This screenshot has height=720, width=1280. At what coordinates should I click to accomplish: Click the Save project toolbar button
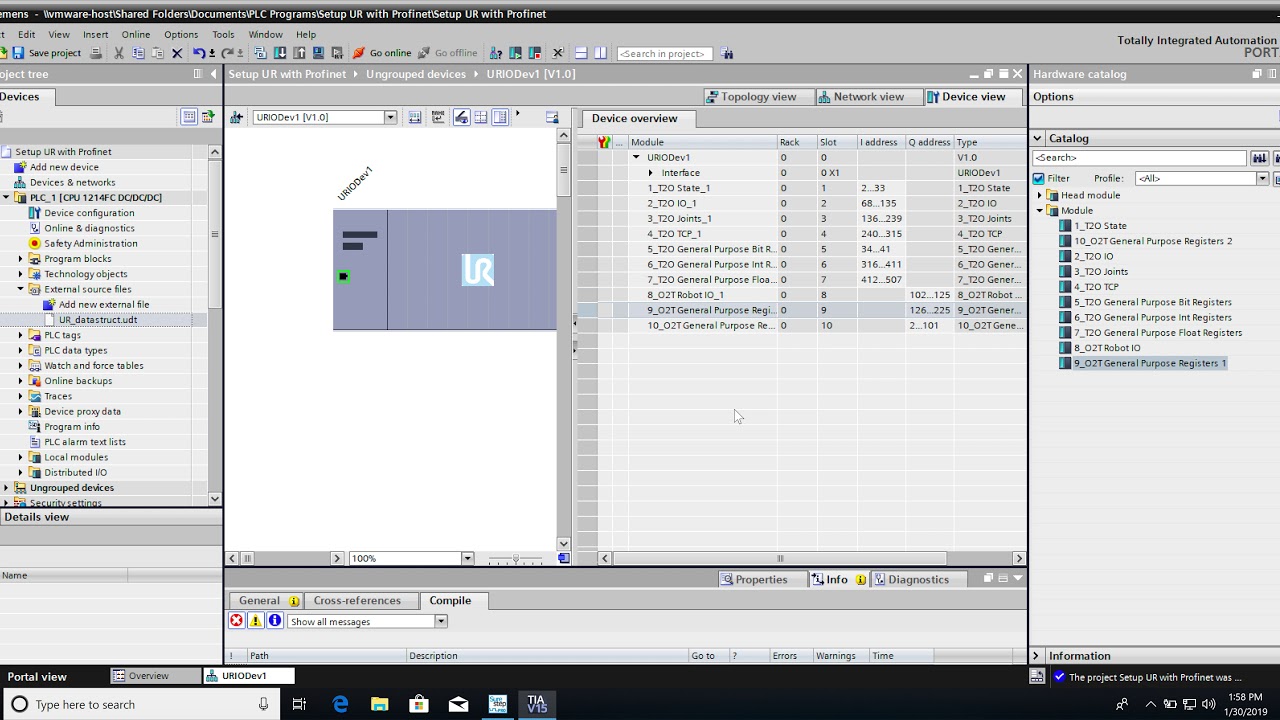coord(47,53)
